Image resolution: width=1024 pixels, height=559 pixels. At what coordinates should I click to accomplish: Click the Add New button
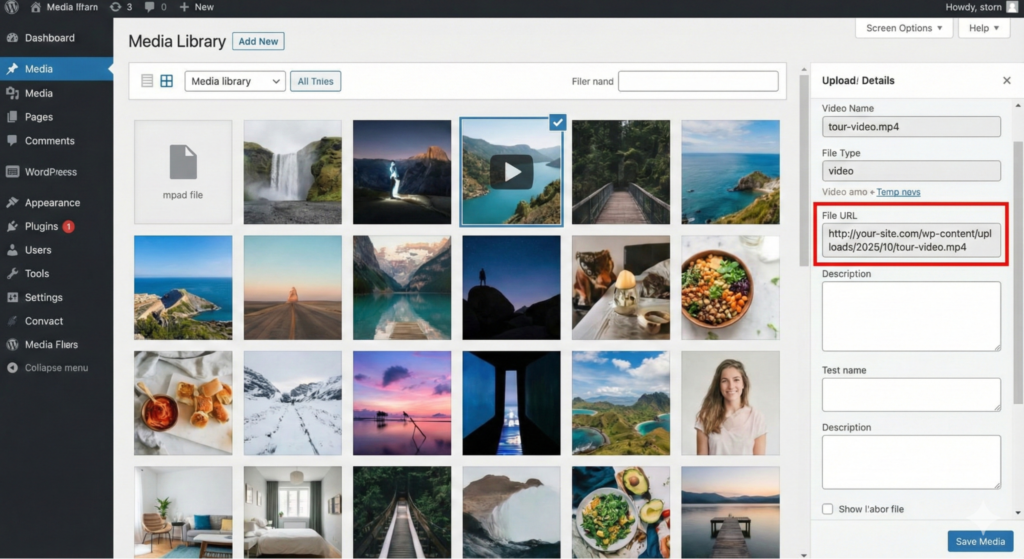click(x=258, y=41)
